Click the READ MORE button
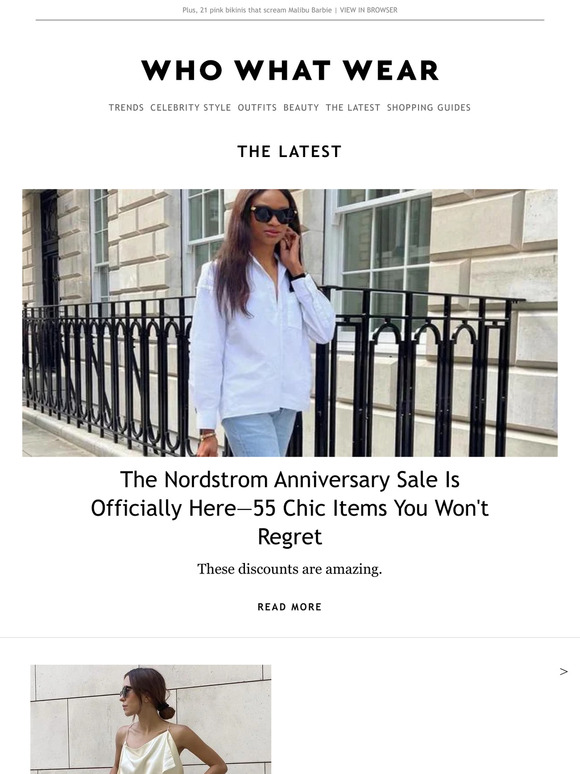580x774 pixels. click(290, 607)
